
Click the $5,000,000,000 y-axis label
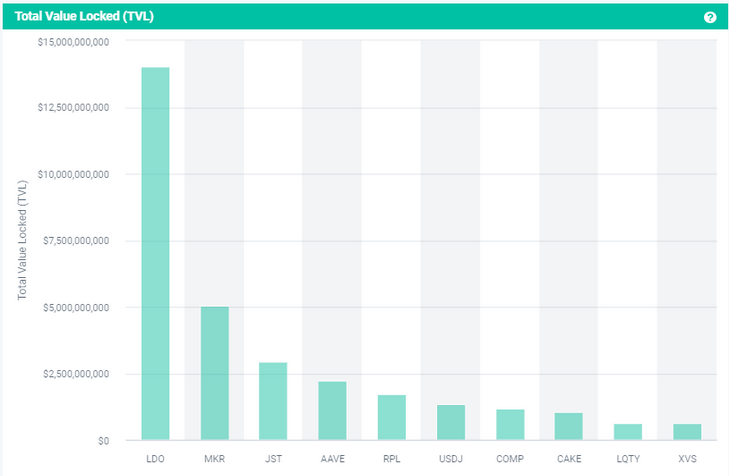[x=75, y=308]
